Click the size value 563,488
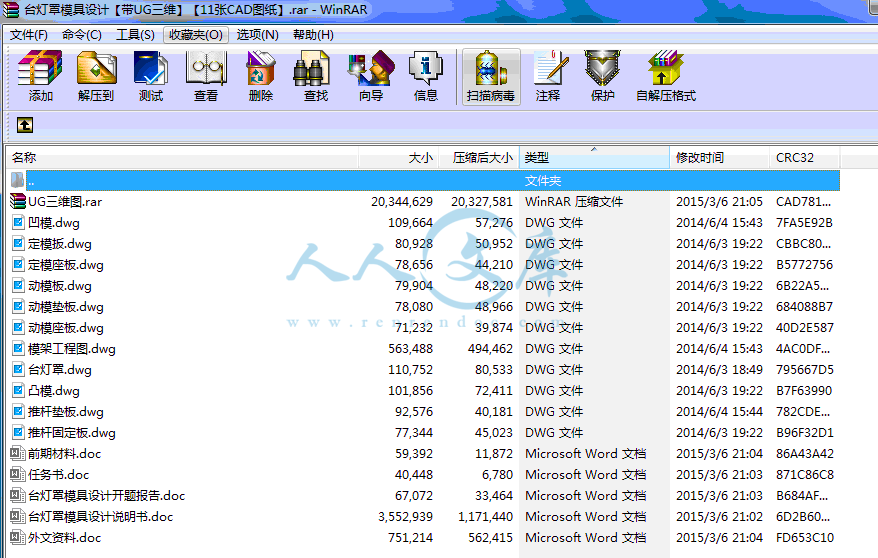The width and height of the screenshot is (878, 558). (x=410, y=349)
